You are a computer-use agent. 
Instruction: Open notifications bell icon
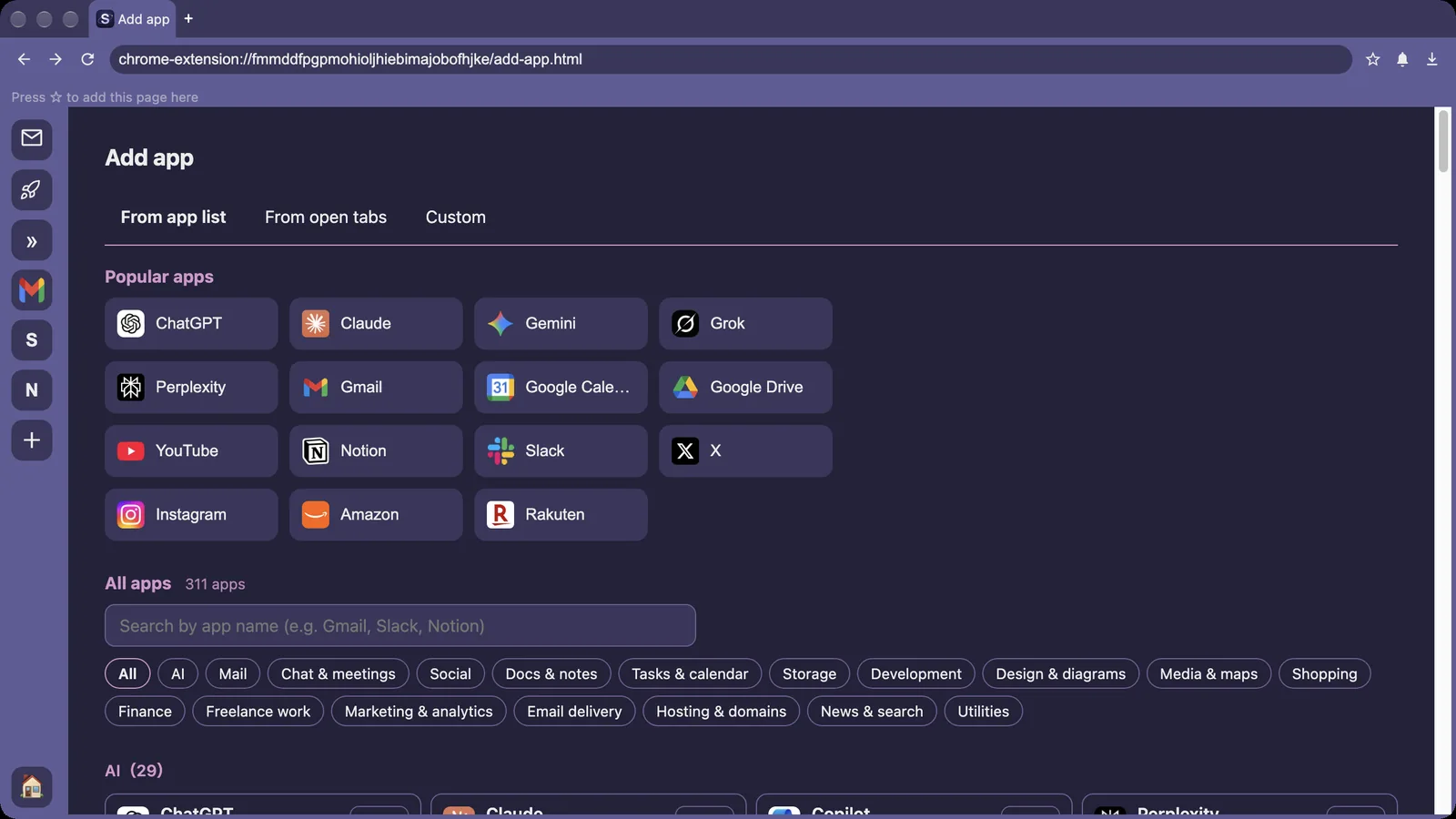(x=1402, y=59)
